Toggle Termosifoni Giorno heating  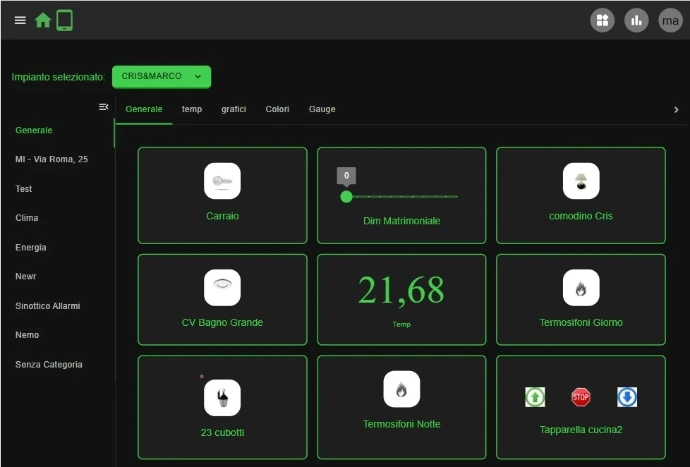point(581,288)
